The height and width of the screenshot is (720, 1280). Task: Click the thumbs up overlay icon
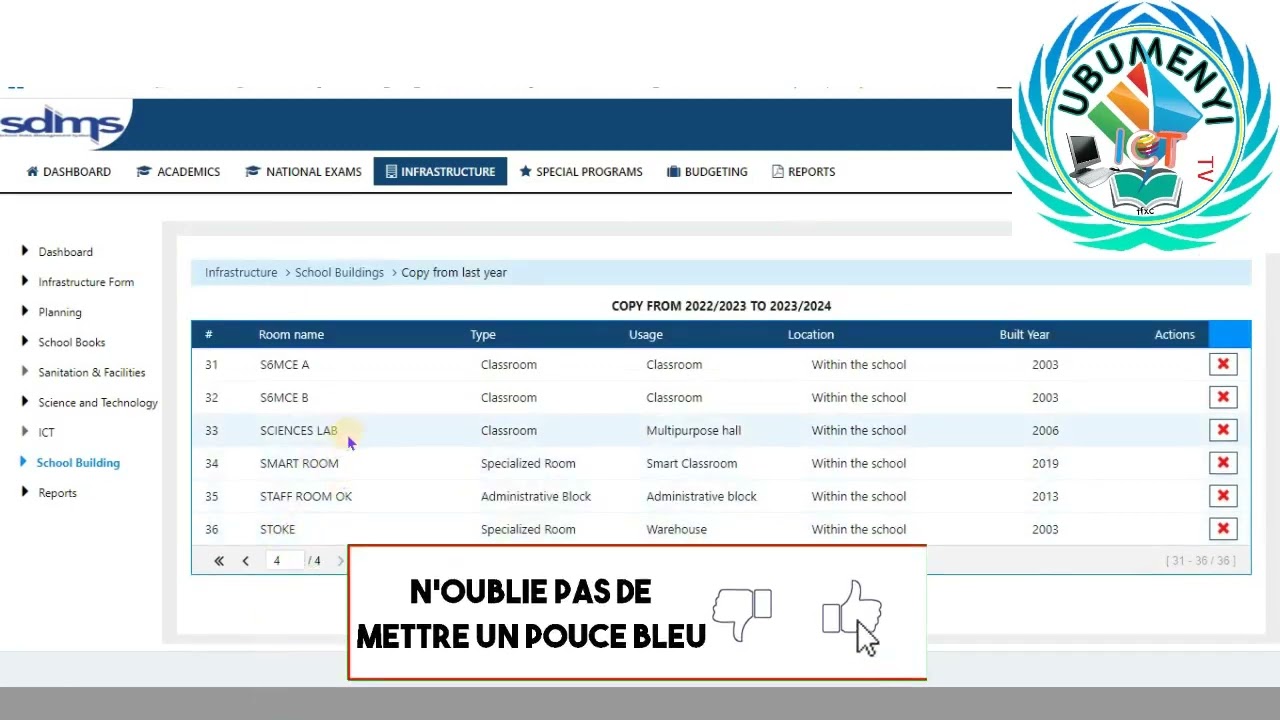(x=851, y=608)
